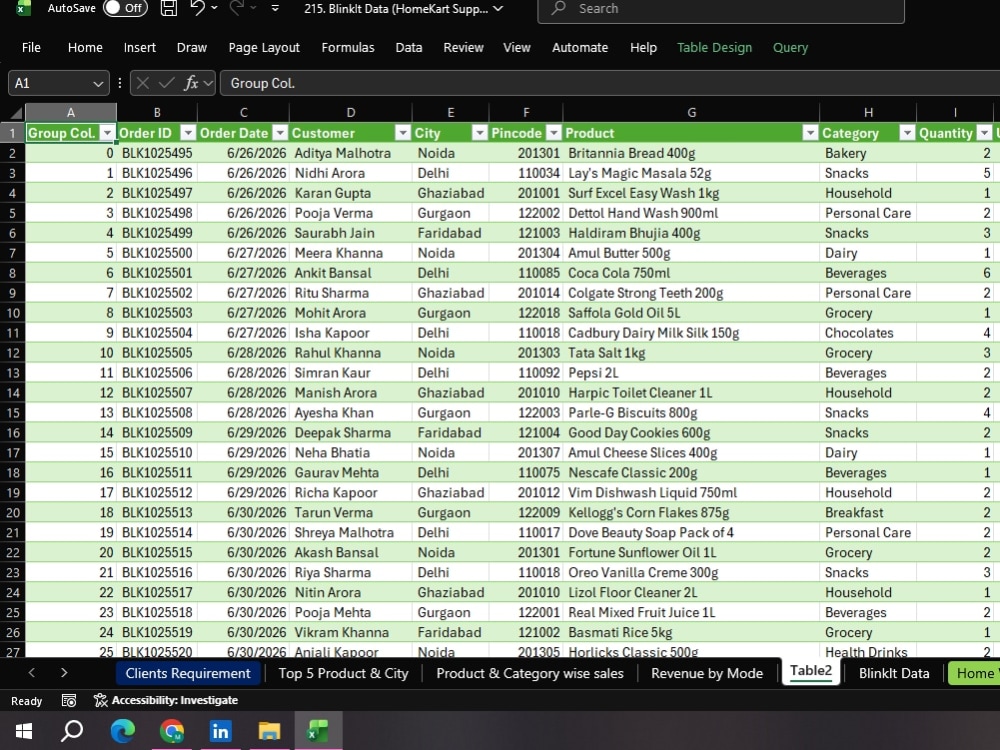Click the Save floppy disk icon
The width and height of the screenshot is (1000, 750).
[168, 8]
